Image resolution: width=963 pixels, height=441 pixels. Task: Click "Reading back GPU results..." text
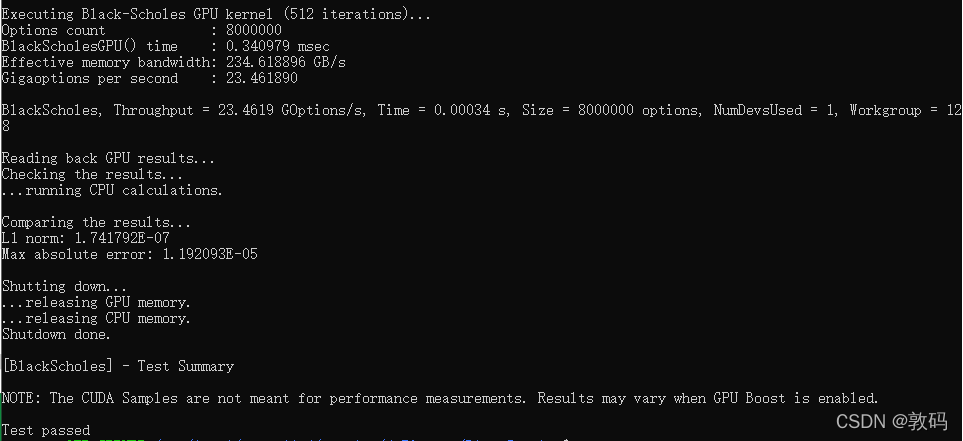tap(108, 158)
